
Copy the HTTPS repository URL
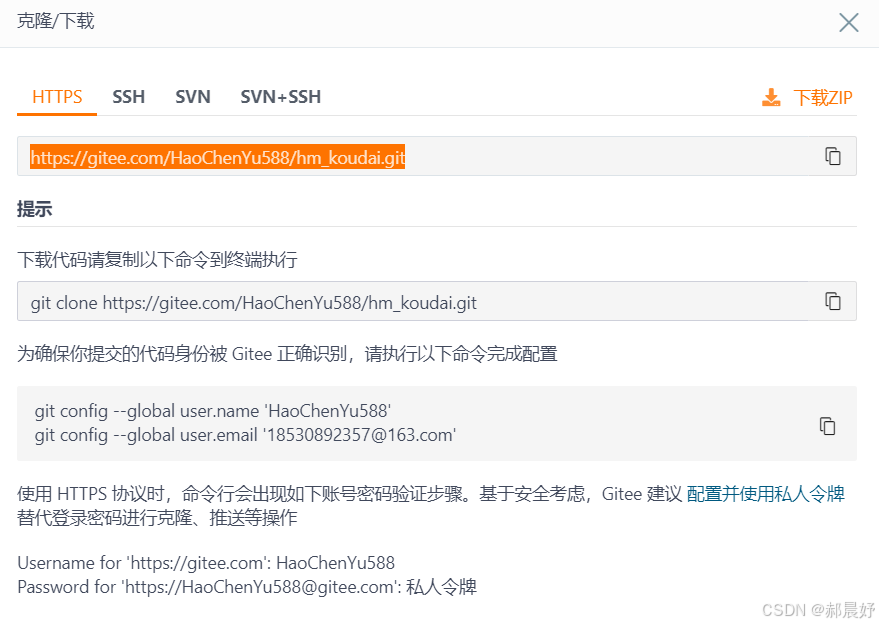(832, 156)
